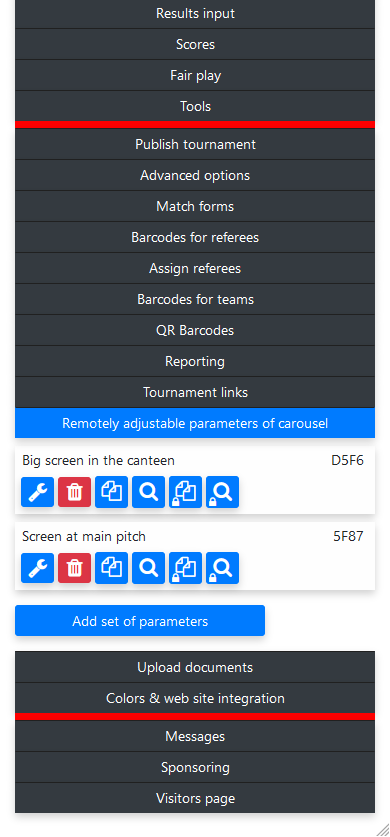Delete the Big screen in the canteen set
This screenshot has height=837, width=390.
coord(75,492)
